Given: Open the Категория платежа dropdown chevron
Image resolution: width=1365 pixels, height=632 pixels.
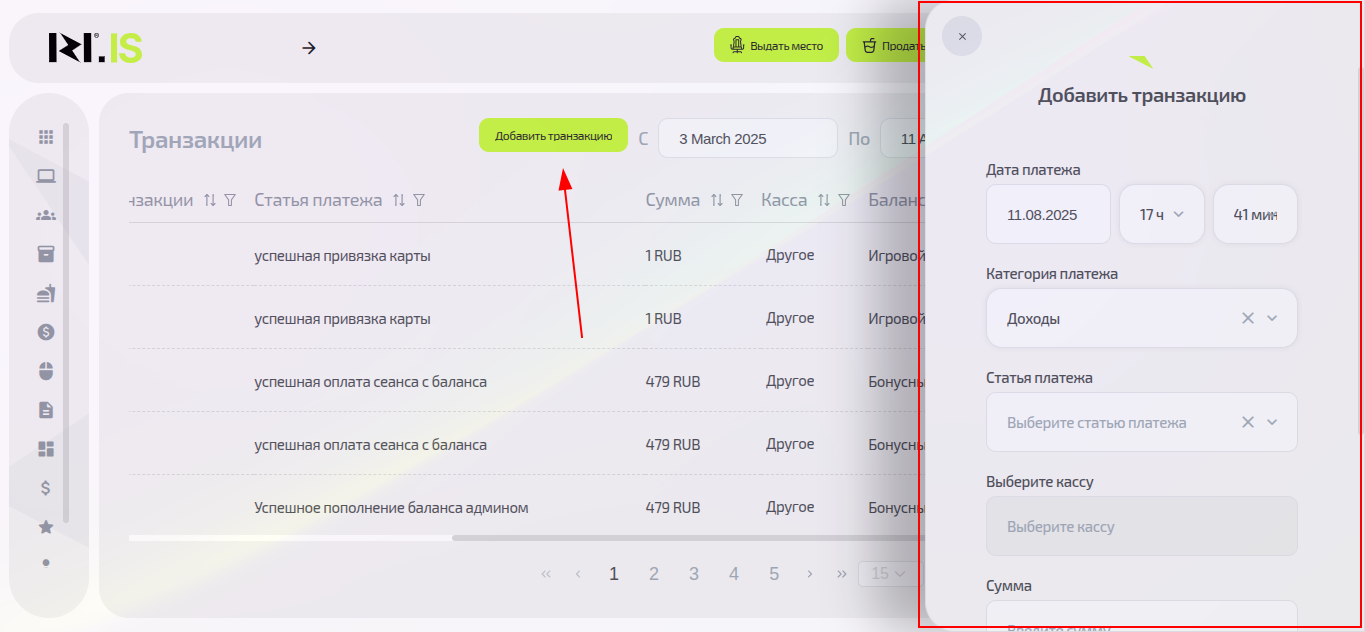Looking at the screenshot, I should click(x=1272, y=318).
